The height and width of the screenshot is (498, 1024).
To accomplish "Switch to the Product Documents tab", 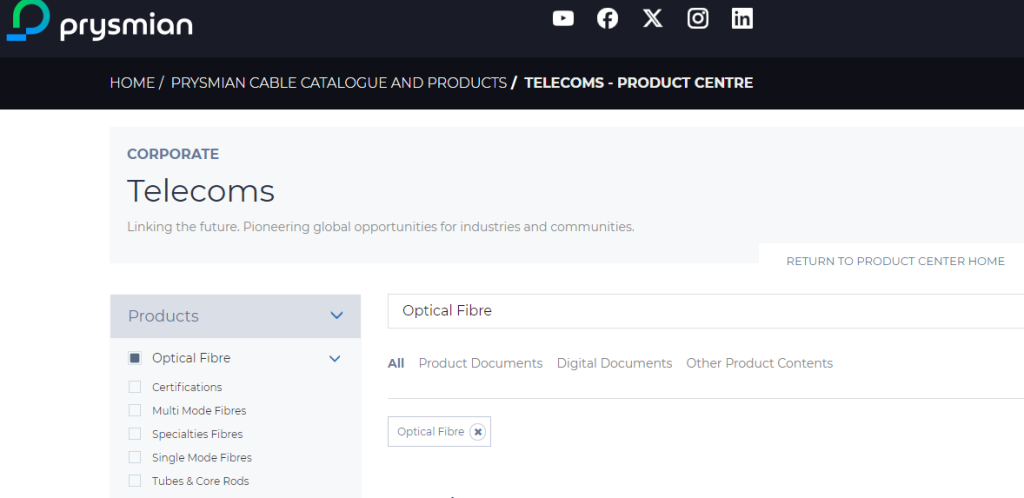I will pyautogui.click(x=480, y=363).
